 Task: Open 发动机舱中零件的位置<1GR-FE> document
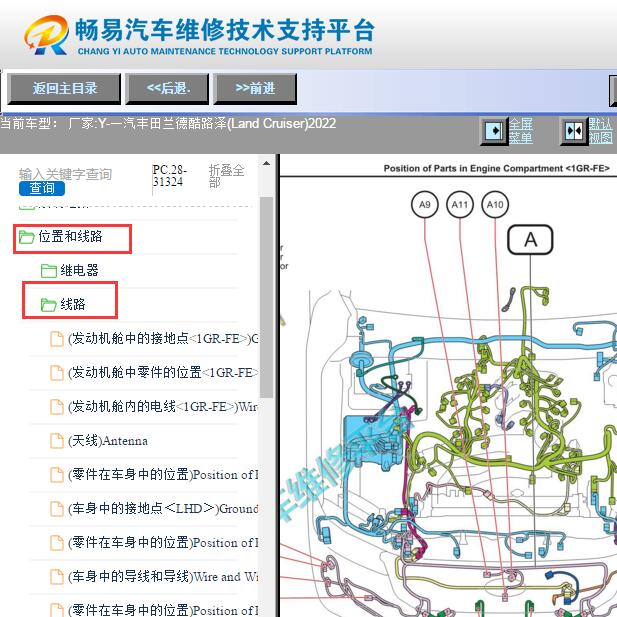pyautogui.click(x=163, y=373)
